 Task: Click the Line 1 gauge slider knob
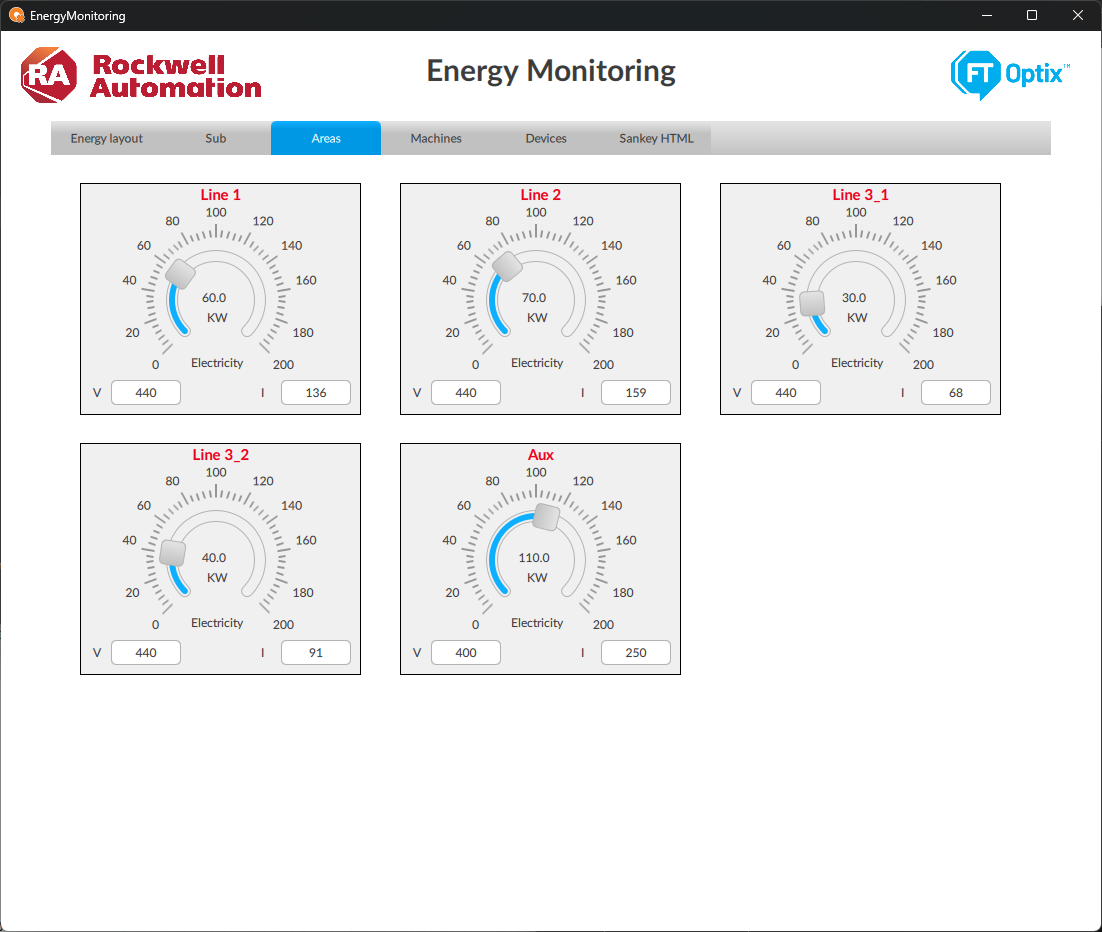coord(181,272)
